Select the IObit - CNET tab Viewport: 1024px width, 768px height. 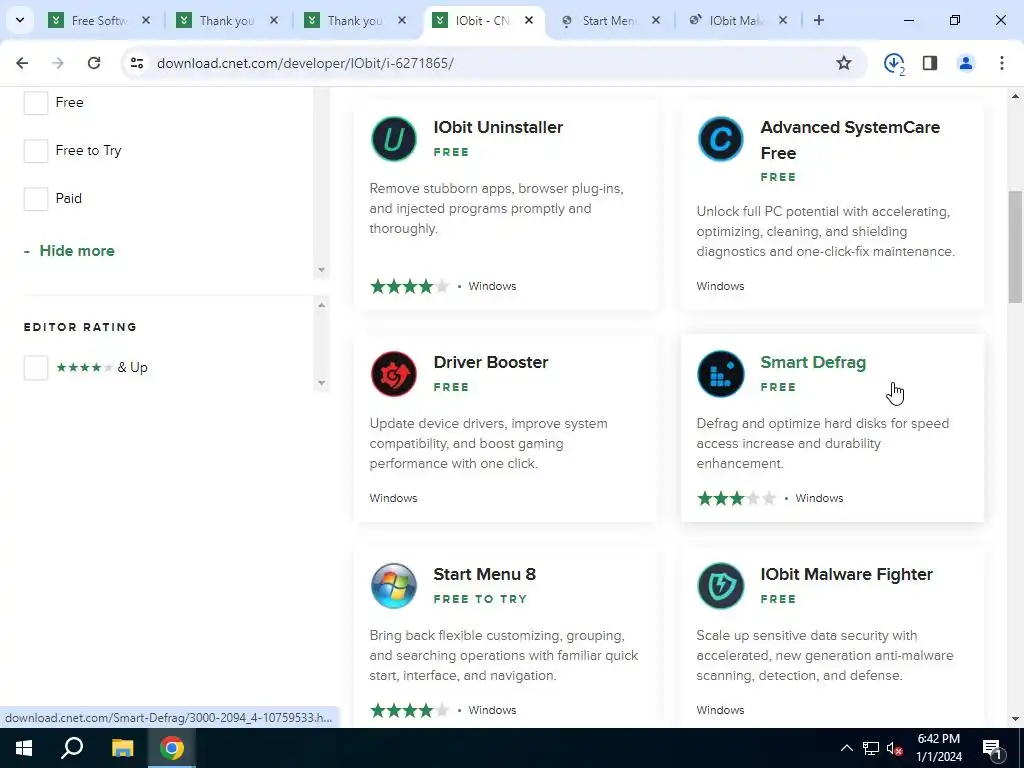pyautogui.click(x=483, y=20)
